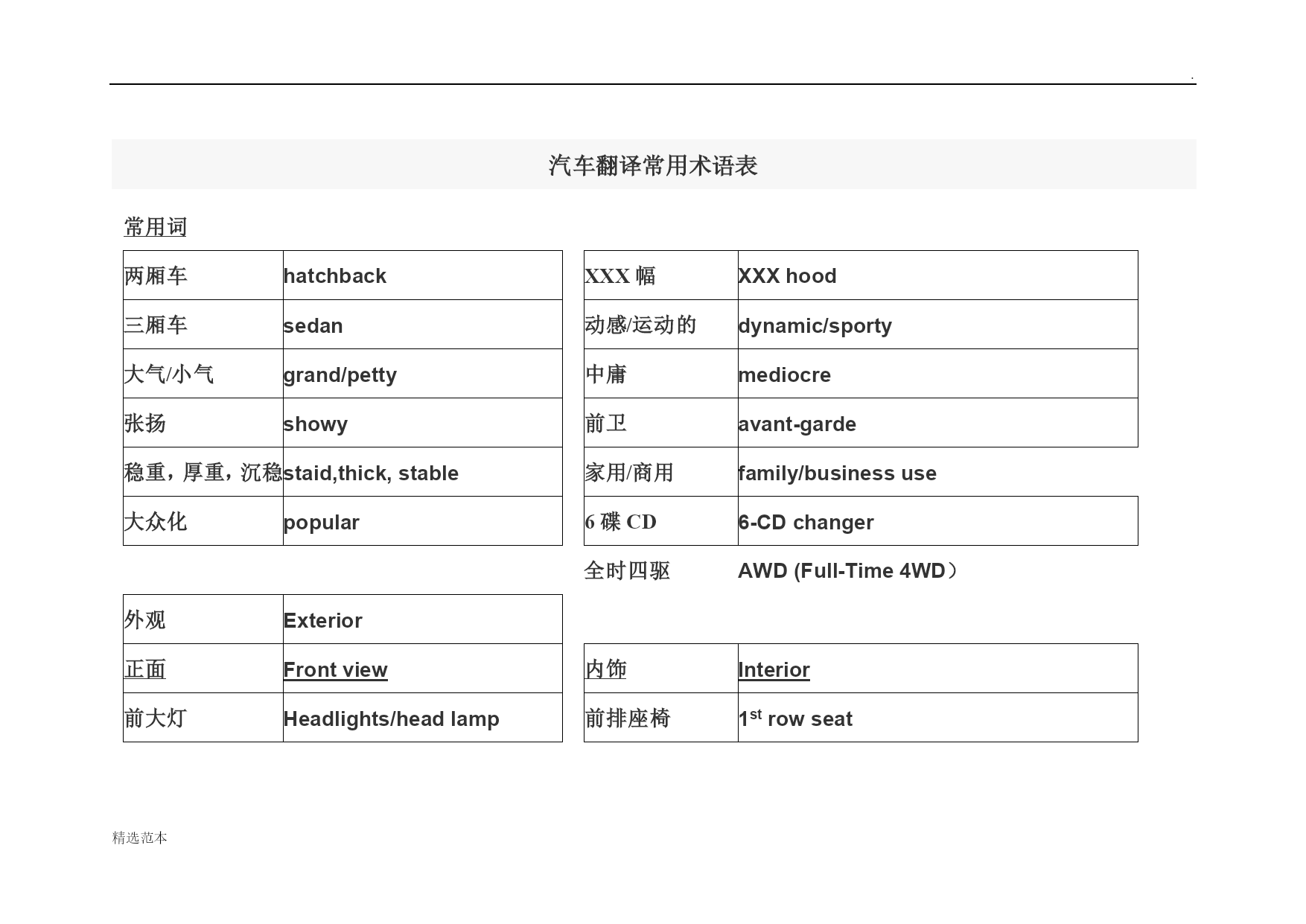Click the text 全时四驱
The height and width of the screenshot is (924, 1306).
[x=627, y=571]
